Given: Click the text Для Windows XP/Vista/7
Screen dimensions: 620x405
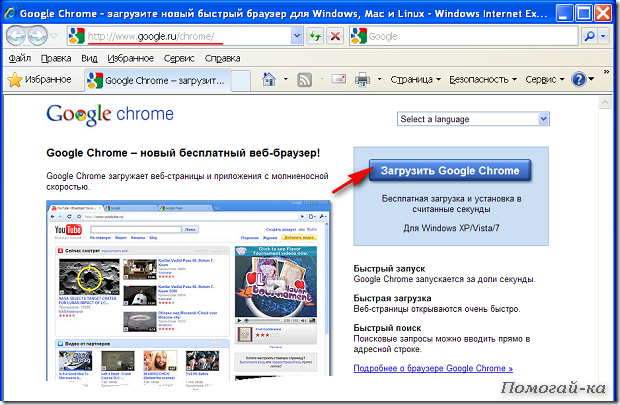Looking at the screenshot, I should (x=451, y=228).
